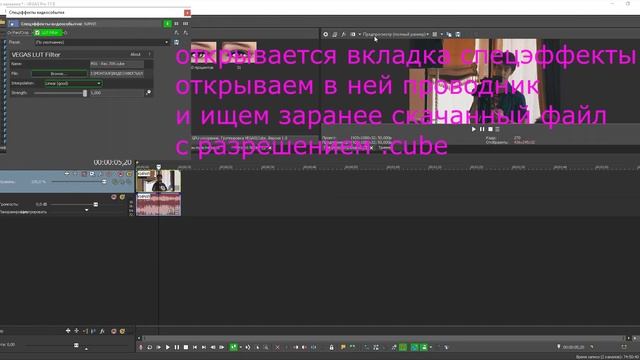Select the video clip thumbnail on timeline
Viewport: 640px width, 360px height.
[158, 181]
